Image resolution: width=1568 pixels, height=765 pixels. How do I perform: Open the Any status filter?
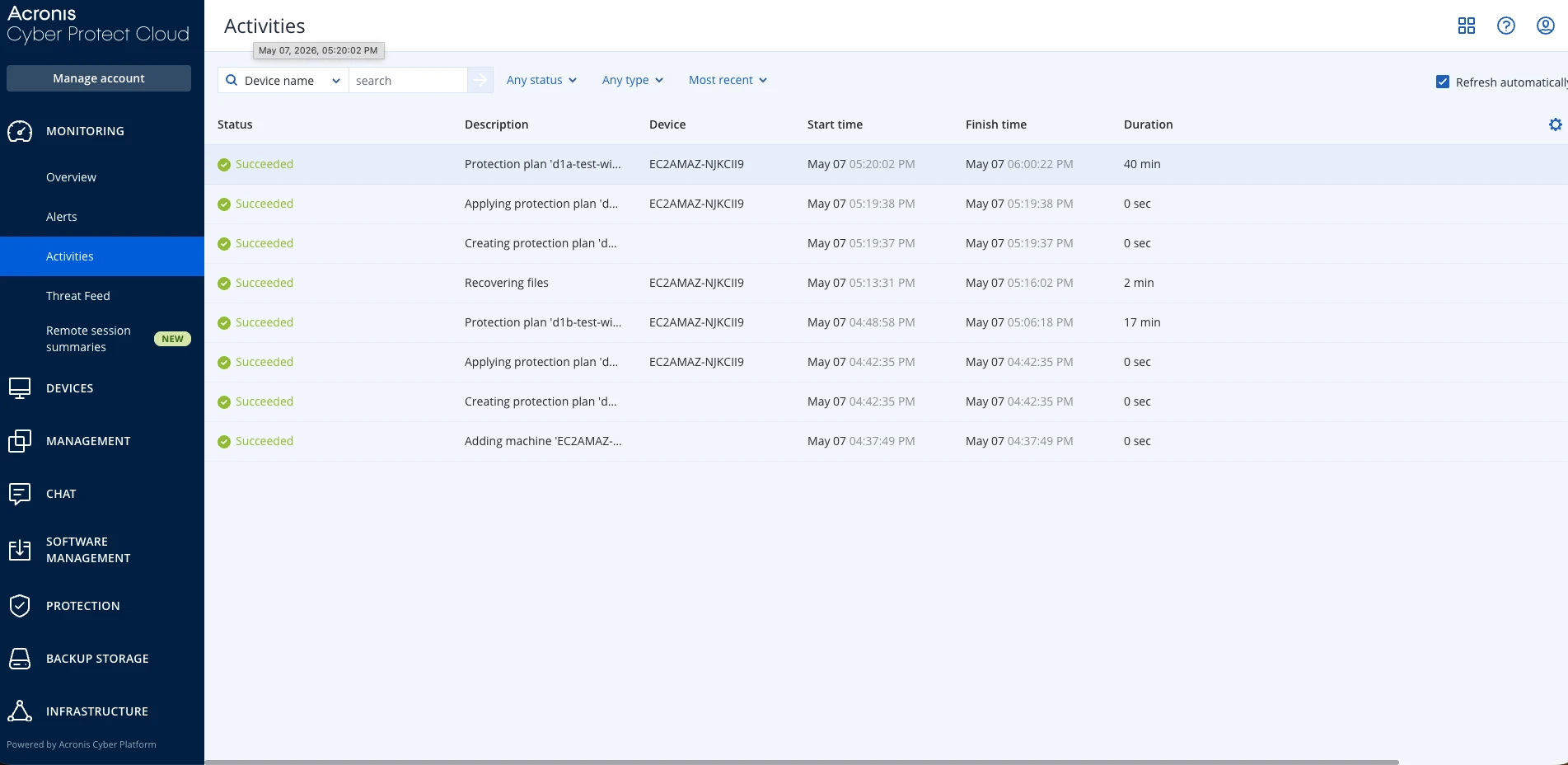coord(541,80)
